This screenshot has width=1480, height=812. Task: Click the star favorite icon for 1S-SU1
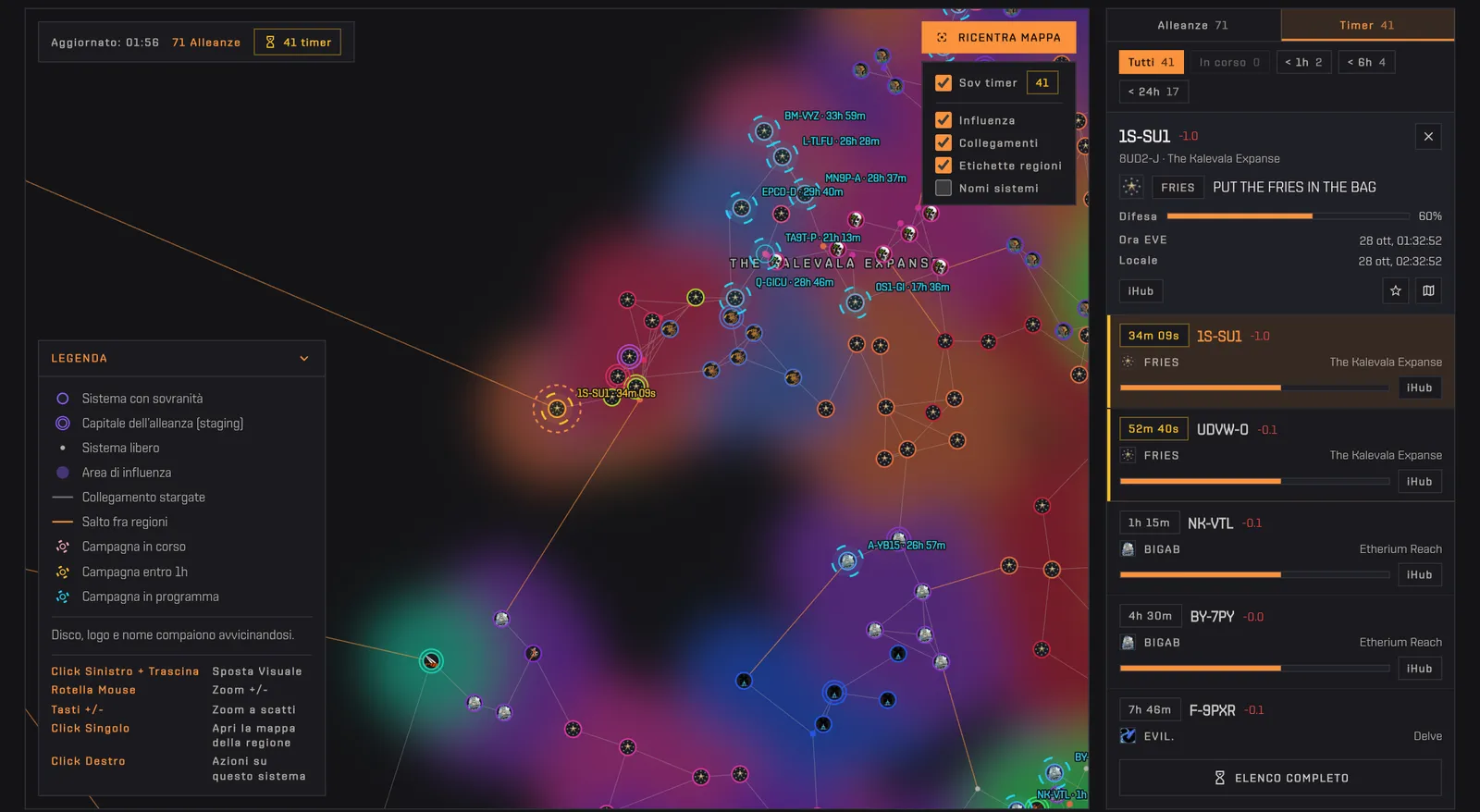pos(1395,291)
